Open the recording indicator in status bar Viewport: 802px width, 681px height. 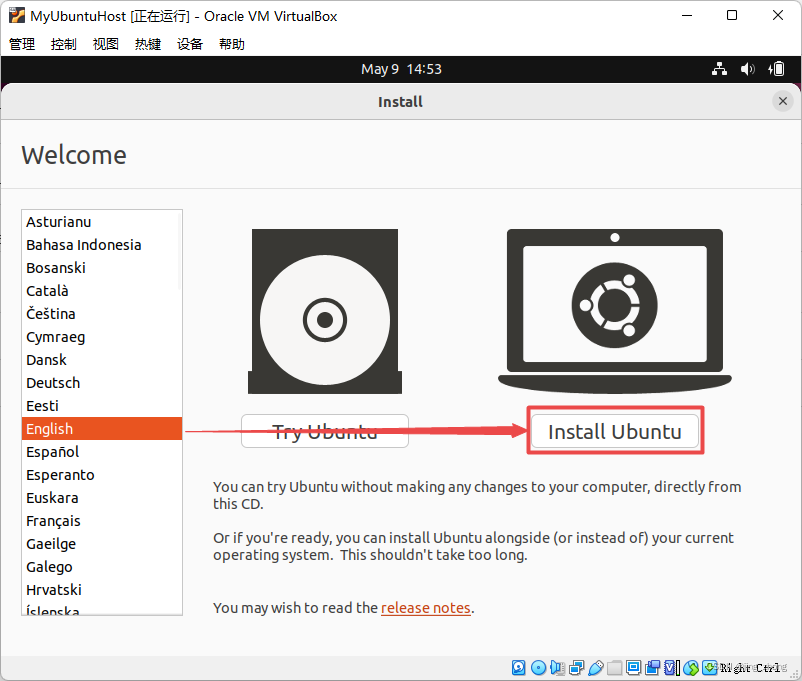[652, 668]
